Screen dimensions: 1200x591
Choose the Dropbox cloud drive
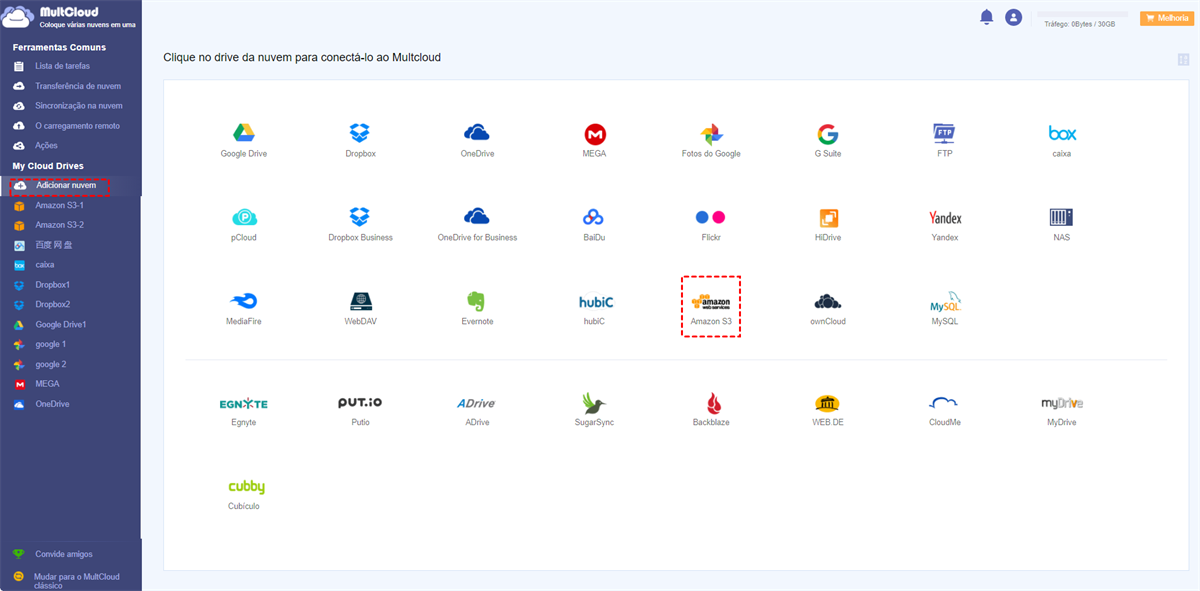(x=360, y=141)
